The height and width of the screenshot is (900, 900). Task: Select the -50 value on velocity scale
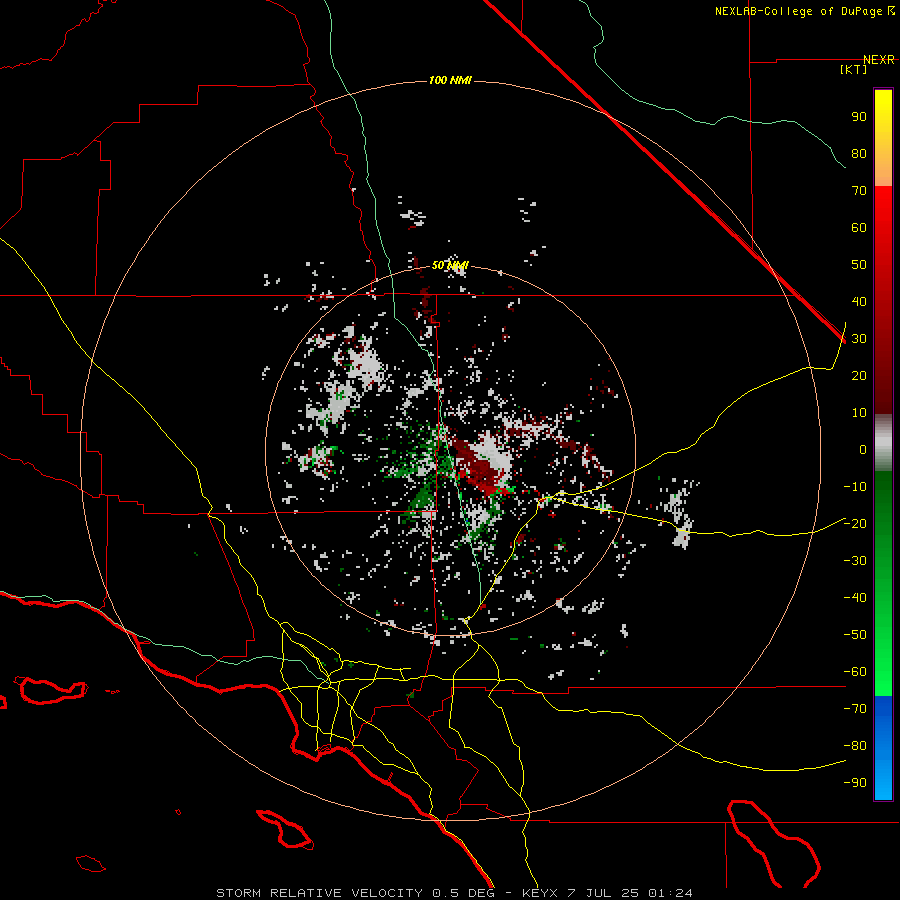tap(855, 635)
